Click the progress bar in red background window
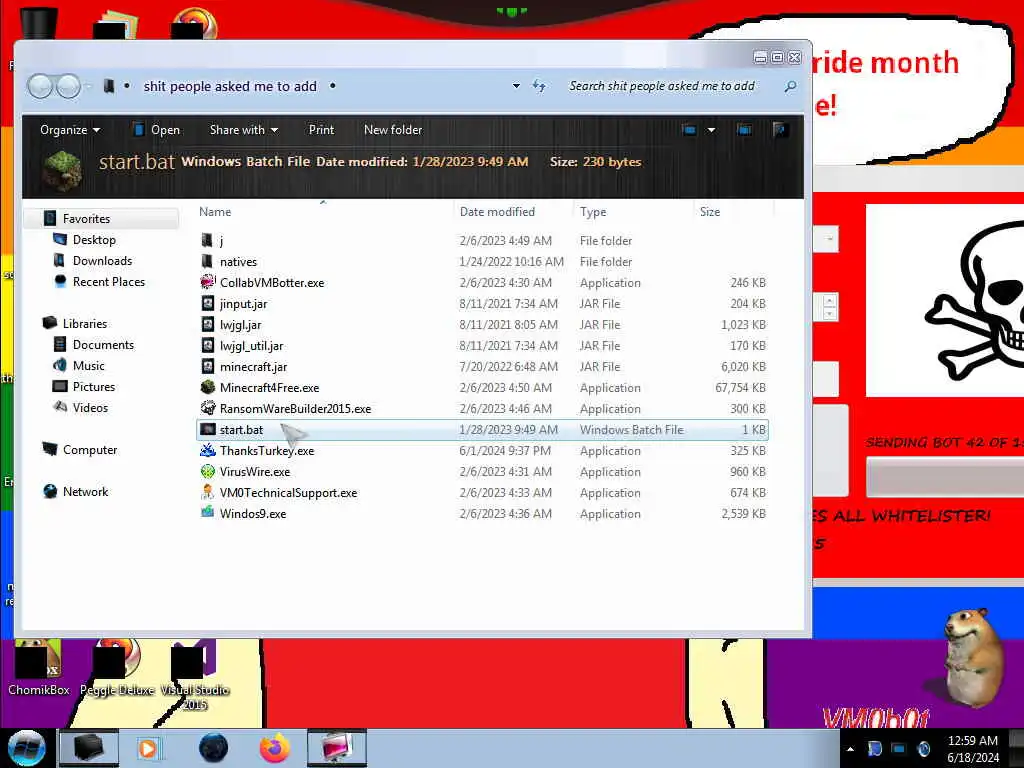The image size is (1024, 768). click(x=944, y=477)
